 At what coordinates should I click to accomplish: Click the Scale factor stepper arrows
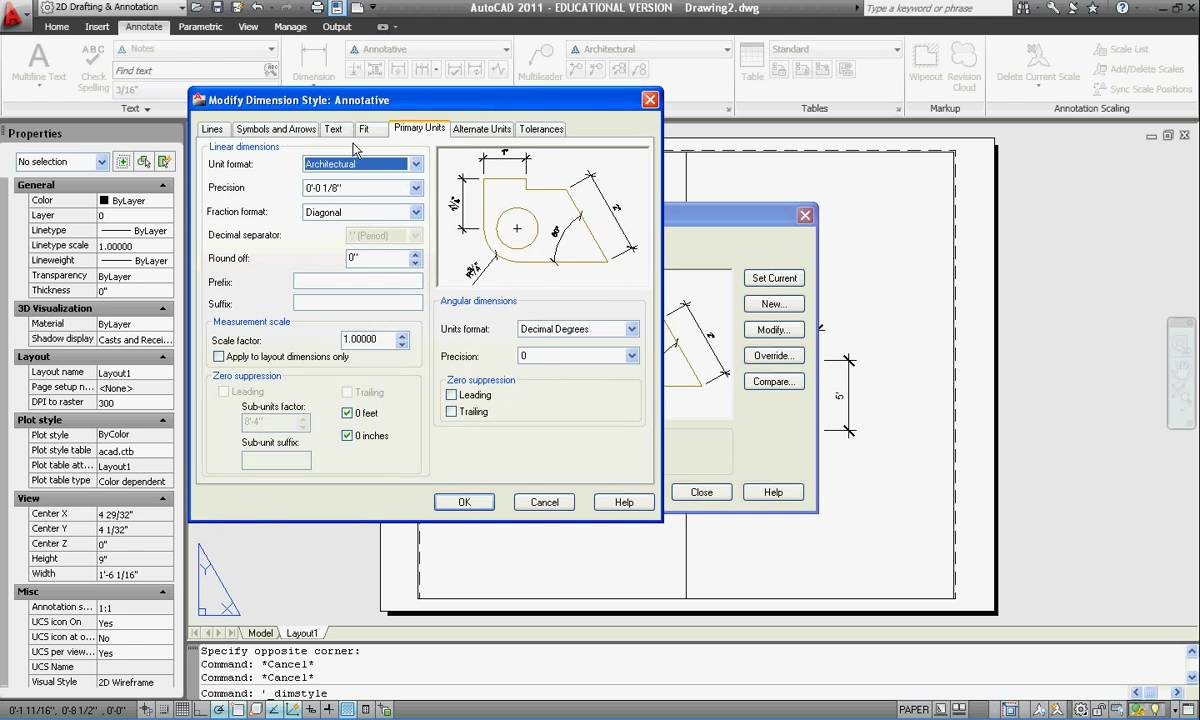[402, 340]
